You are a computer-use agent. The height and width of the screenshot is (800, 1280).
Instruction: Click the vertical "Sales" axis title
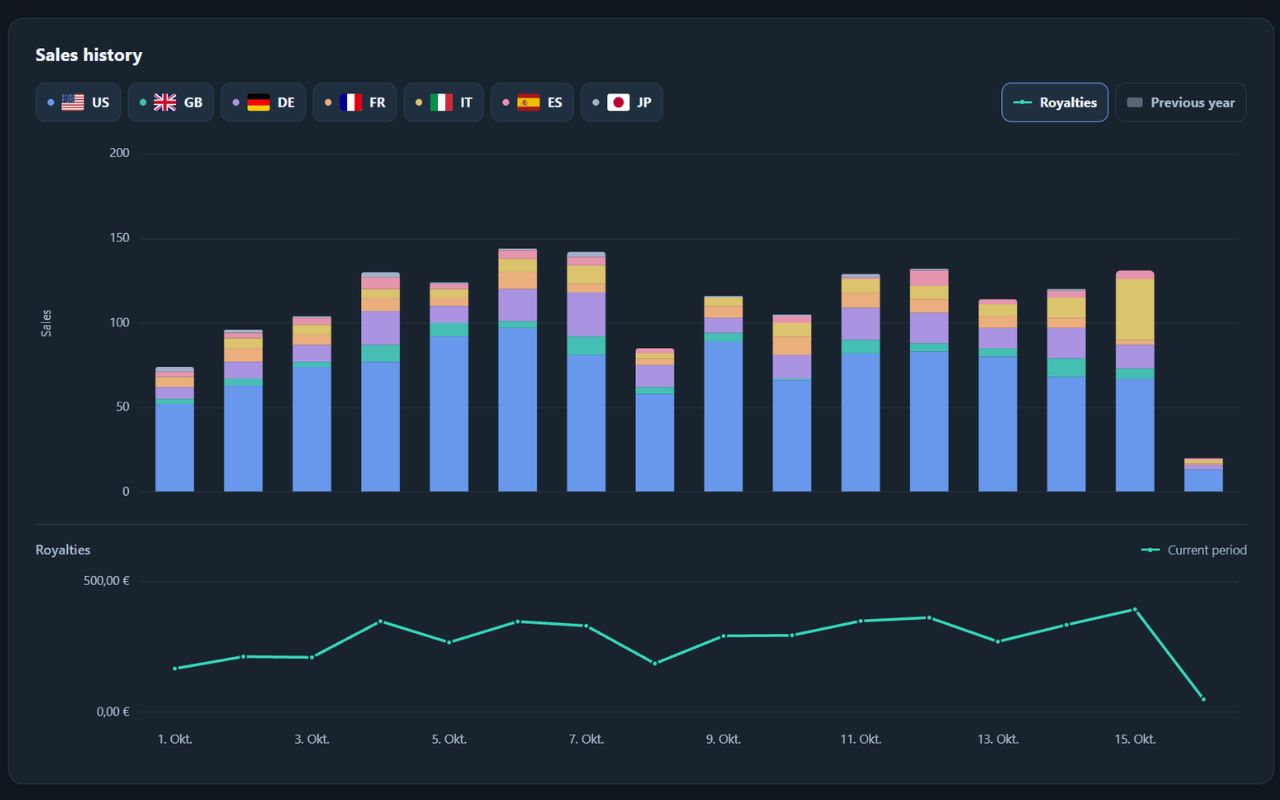tap(46, 322)
